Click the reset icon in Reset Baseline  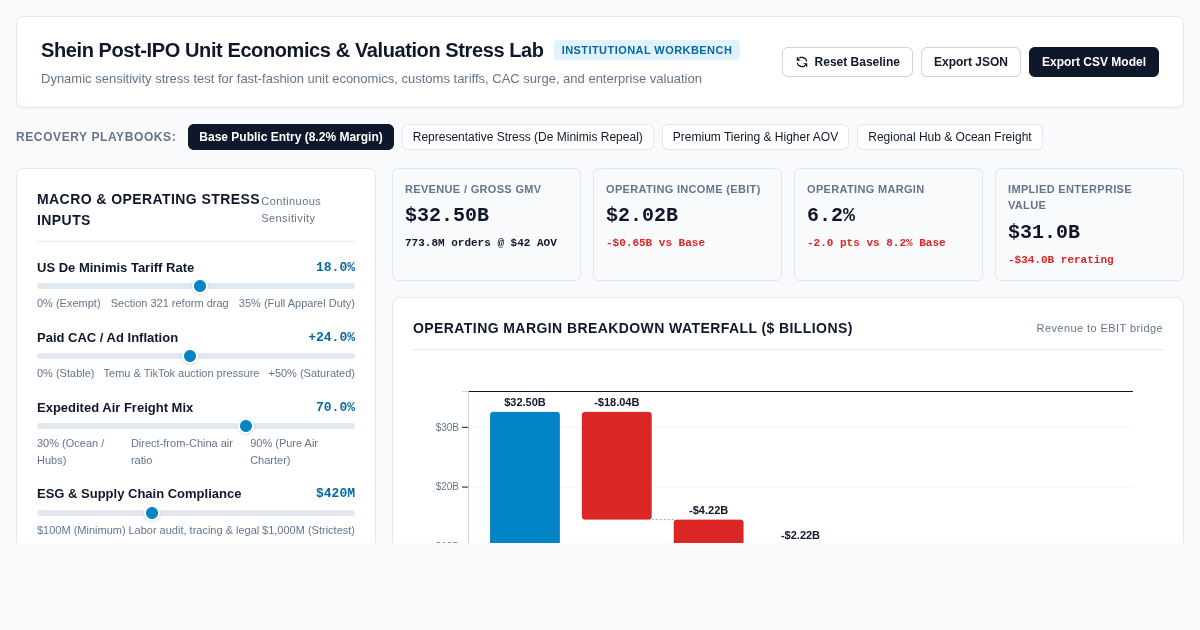[x=802, y=62]
